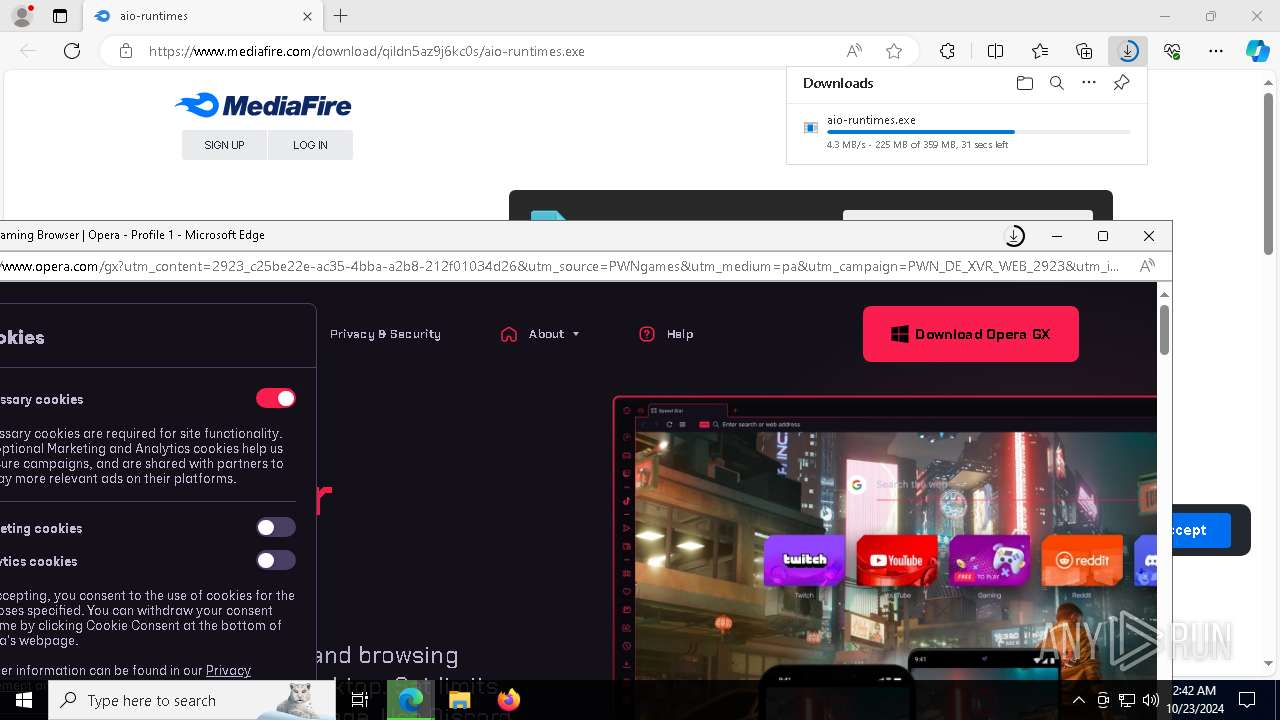The height and width of the screenshot is (720, 1280).
Task: Click Download Opera GX button
Action: point(970,334)
